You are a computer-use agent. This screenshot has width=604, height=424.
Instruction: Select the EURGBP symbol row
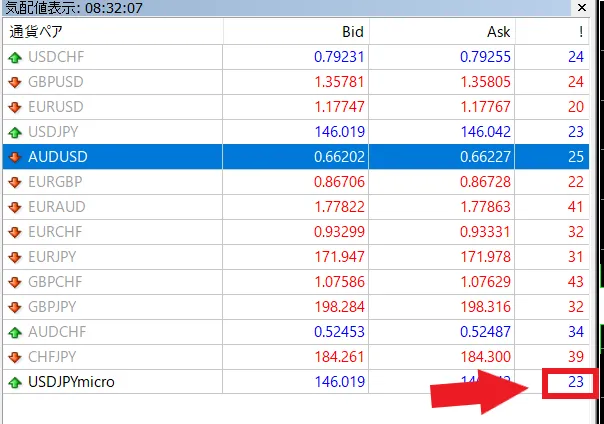tap(62, 182)
